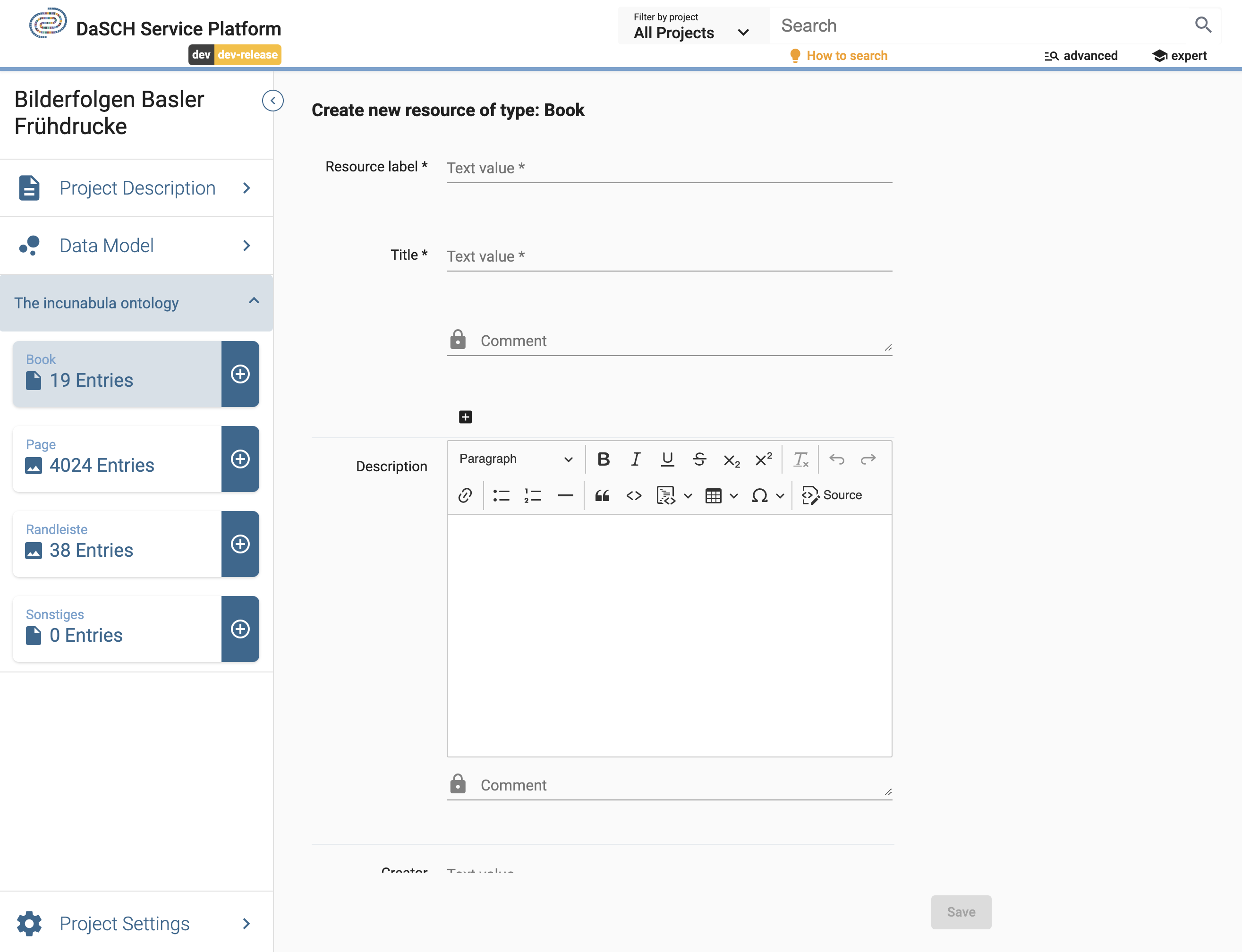Open Project Settings in the sidebar
The image size is (1242, 952).
[x=125, y=924]
